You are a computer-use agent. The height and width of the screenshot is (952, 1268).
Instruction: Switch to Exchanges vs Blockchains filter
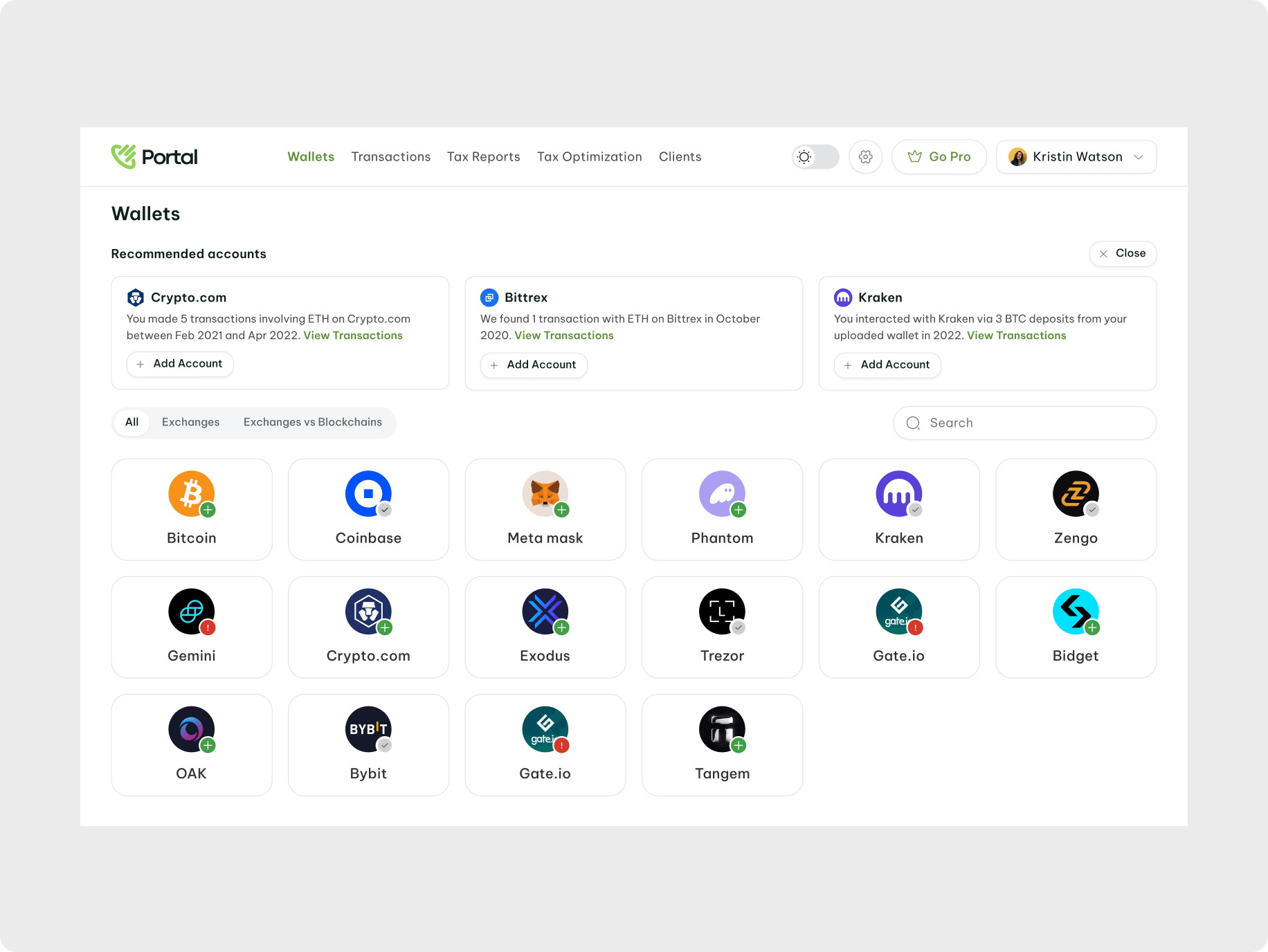click(312, 422)
